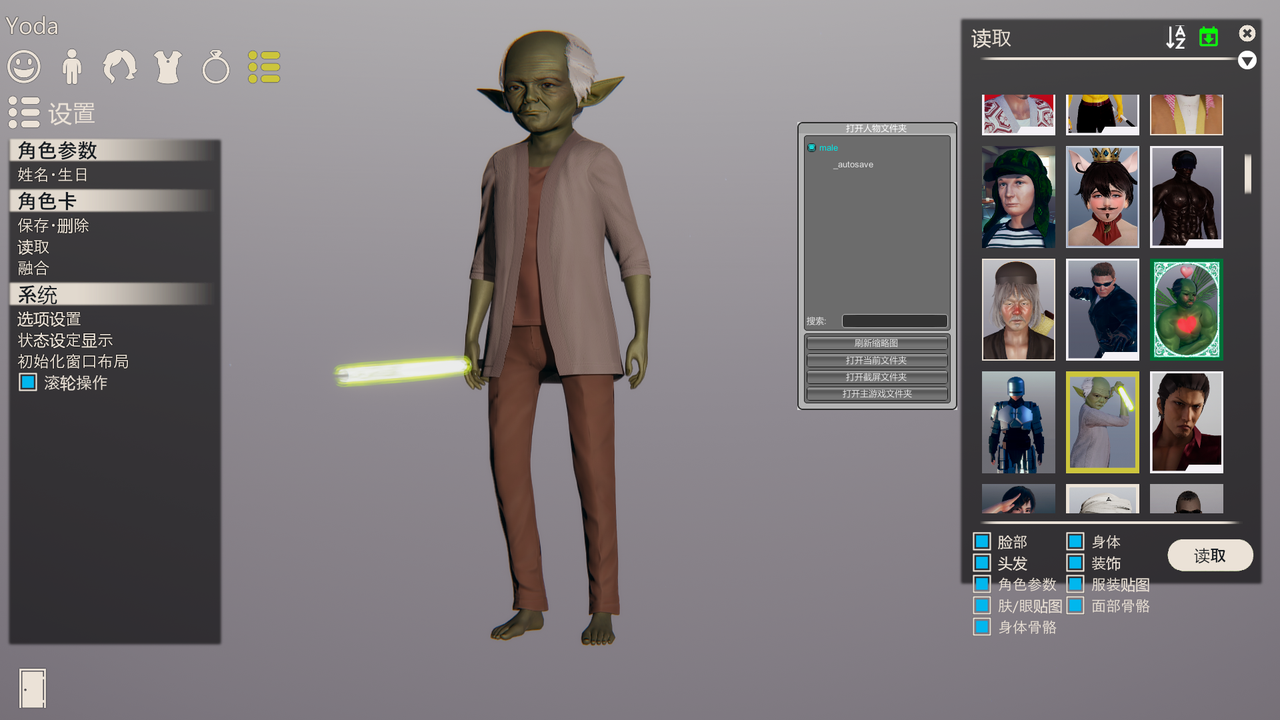Sort cards with the A-Z sort icon

pyautogui.click(x=1176, y=37)
